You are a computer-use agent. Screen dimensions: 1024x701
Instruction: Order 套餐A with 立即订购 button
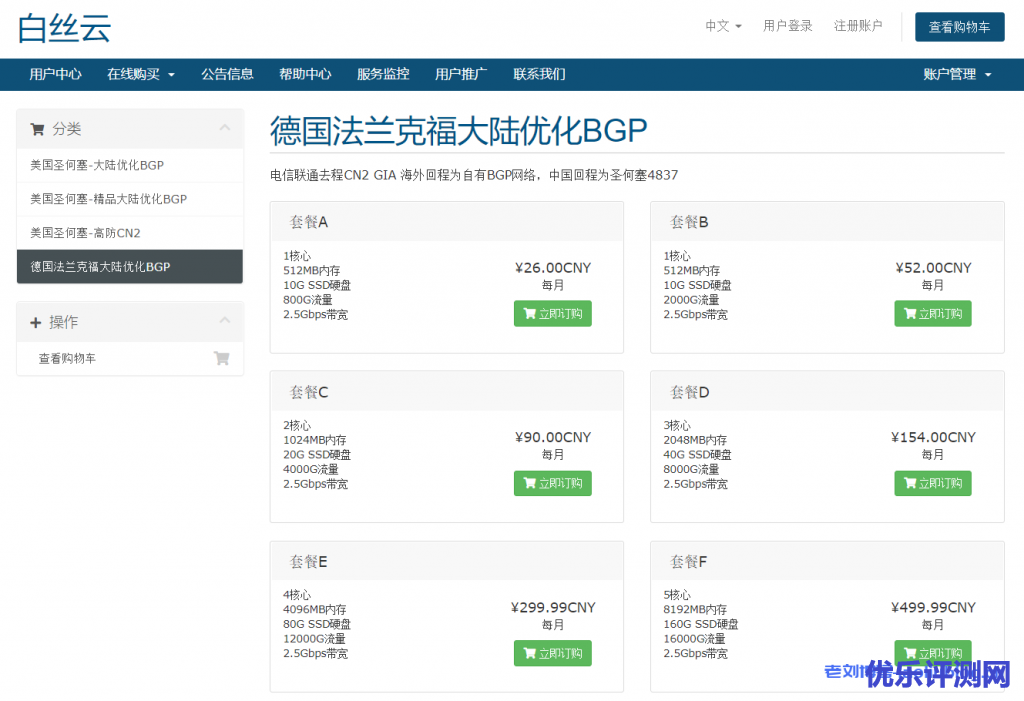tap(552, 314)
